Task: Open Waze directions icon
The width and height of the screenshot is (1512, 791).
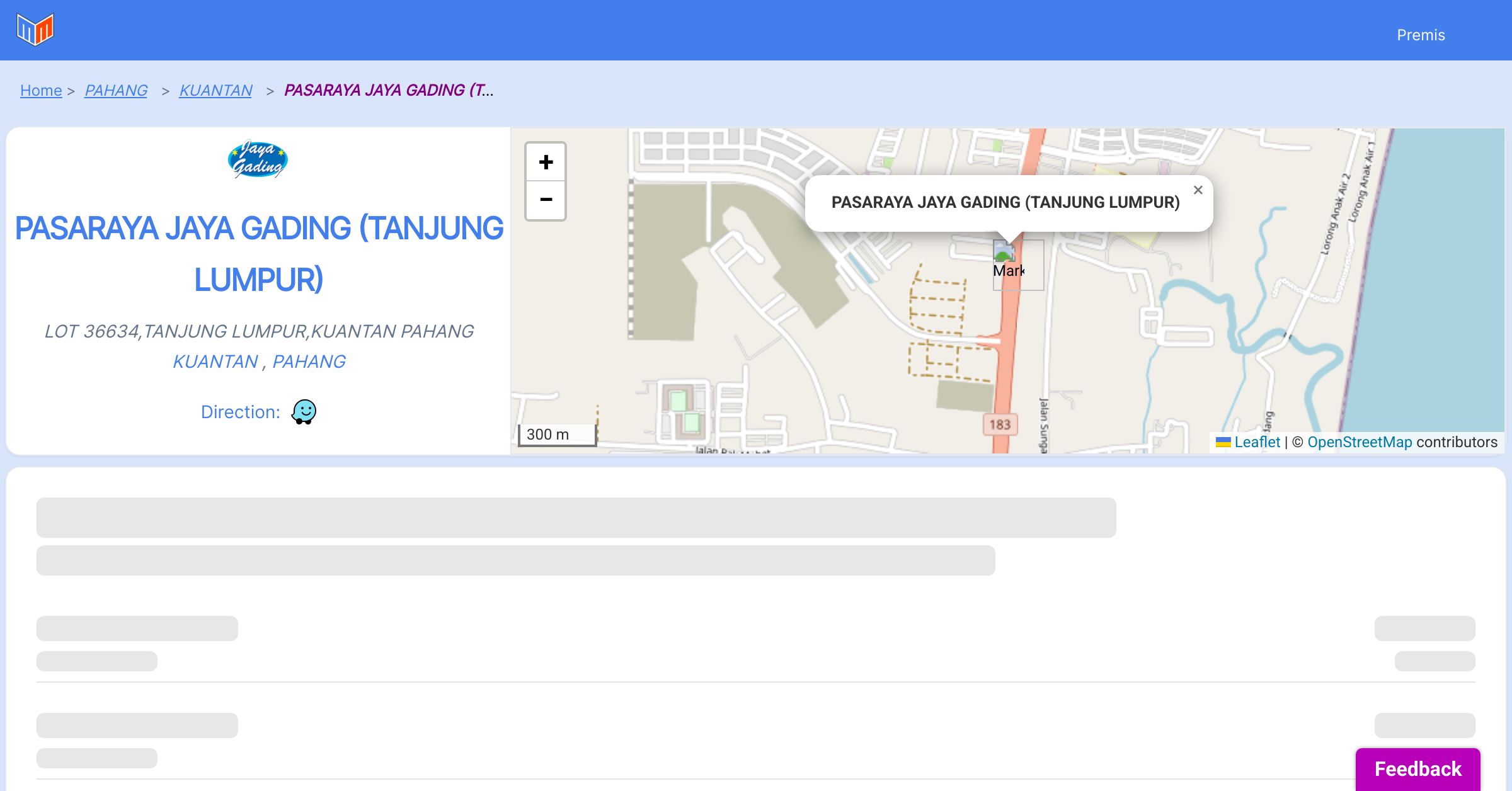Action: click(x=304, y=412)
